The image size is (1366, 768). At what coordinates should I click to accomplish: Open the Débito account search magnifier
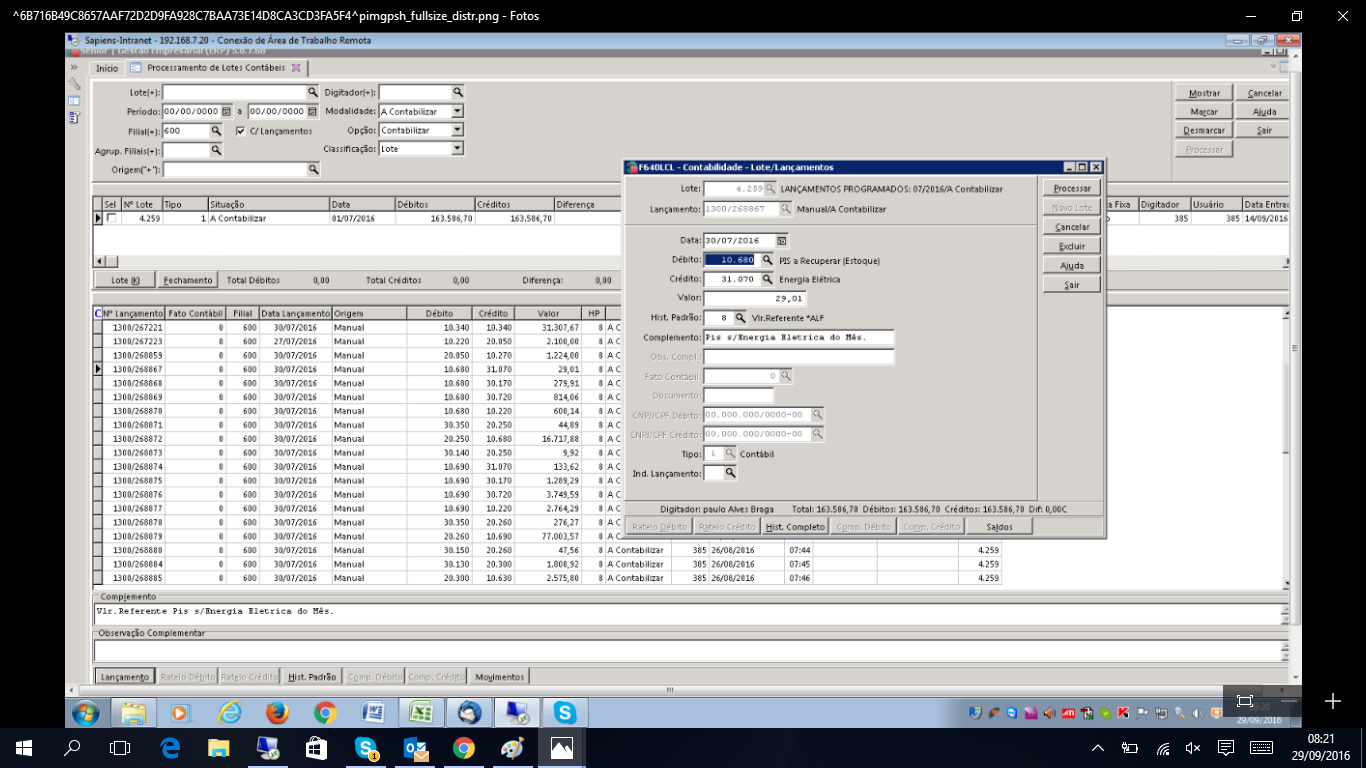click(767, 260)
